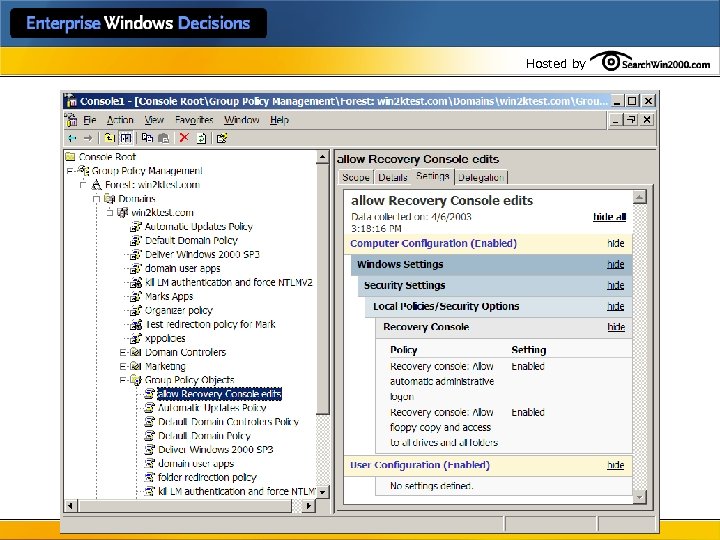The image size is (720, 540).
Task: Hide the User Configuration (Enabled) section
Action: click(615, 465)
